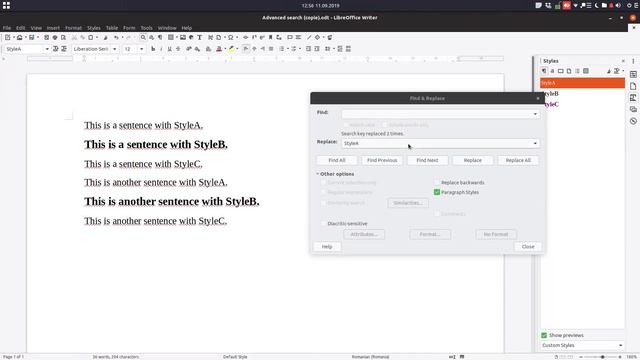640x360 pixels.
Task: Click the Align Left toolbar icon
Action: 246,49
